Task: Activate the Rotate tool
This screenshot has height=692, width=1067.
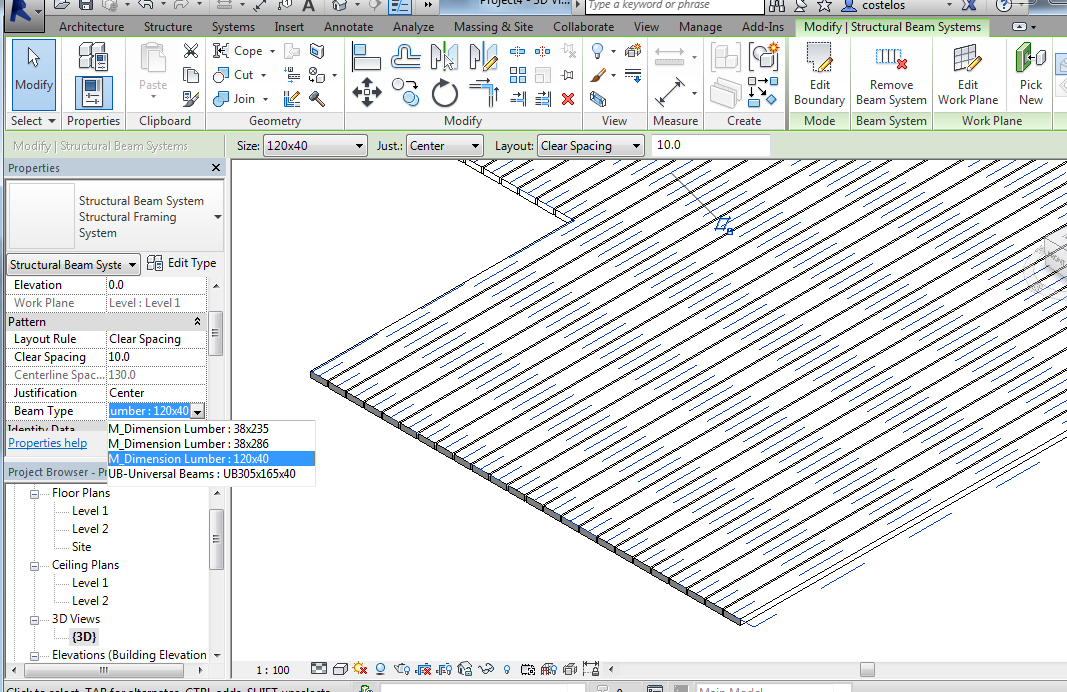Action: click(444, 95)
